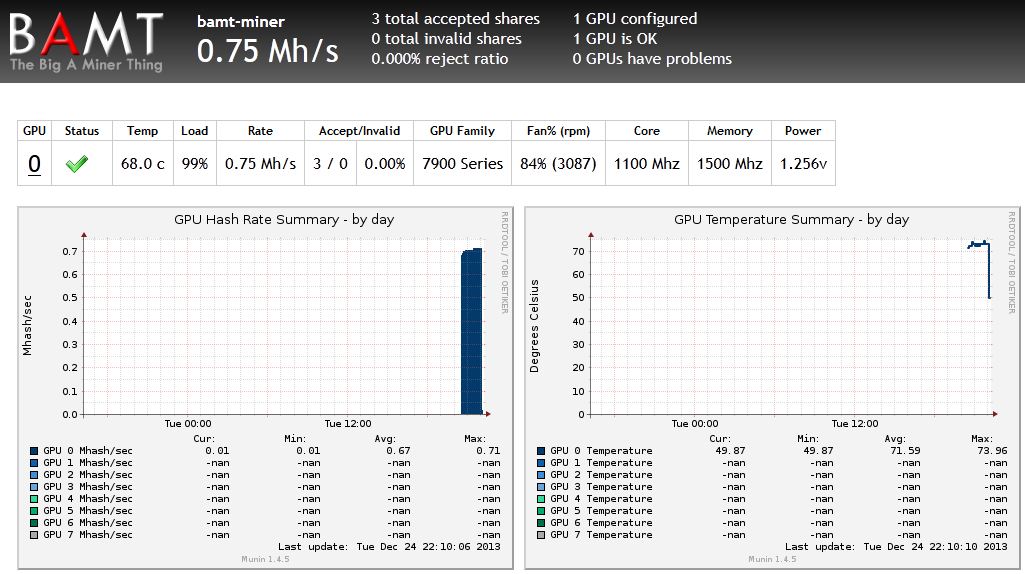The image size is (1025, 574).
Task: Click the GPU 6 Mhash/sec legend swatch
Action: pos(34,523)
